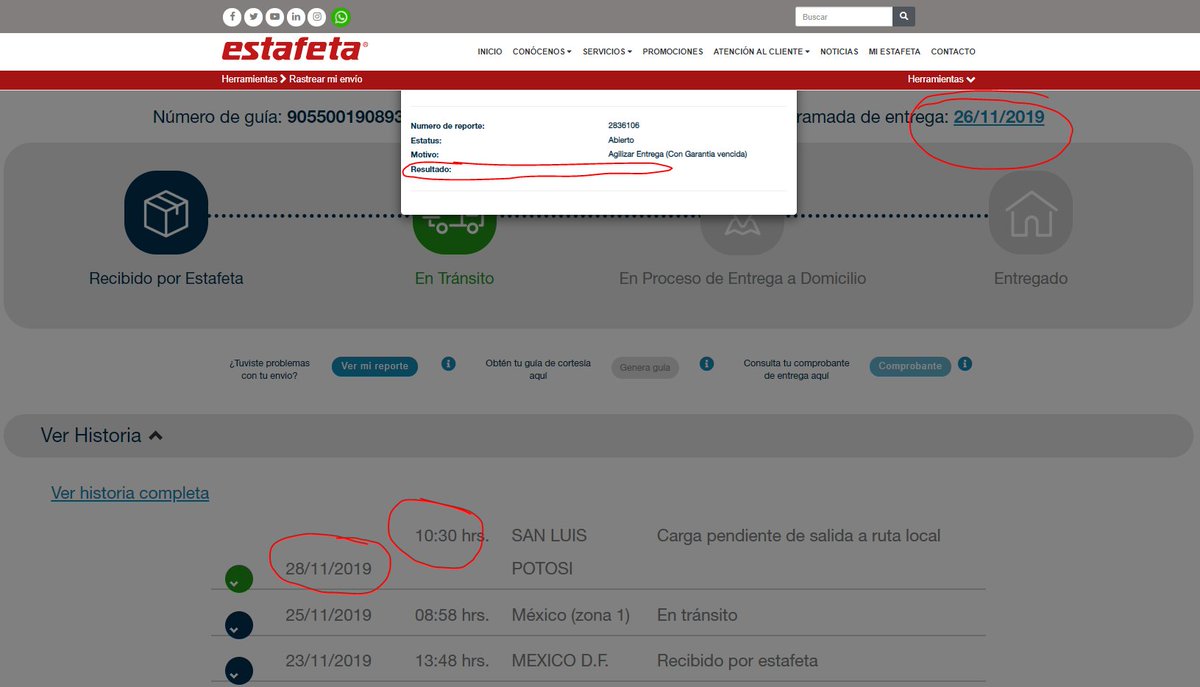
Task: Click the Agilizar Entrega motivo text
Action: point(678,155)
